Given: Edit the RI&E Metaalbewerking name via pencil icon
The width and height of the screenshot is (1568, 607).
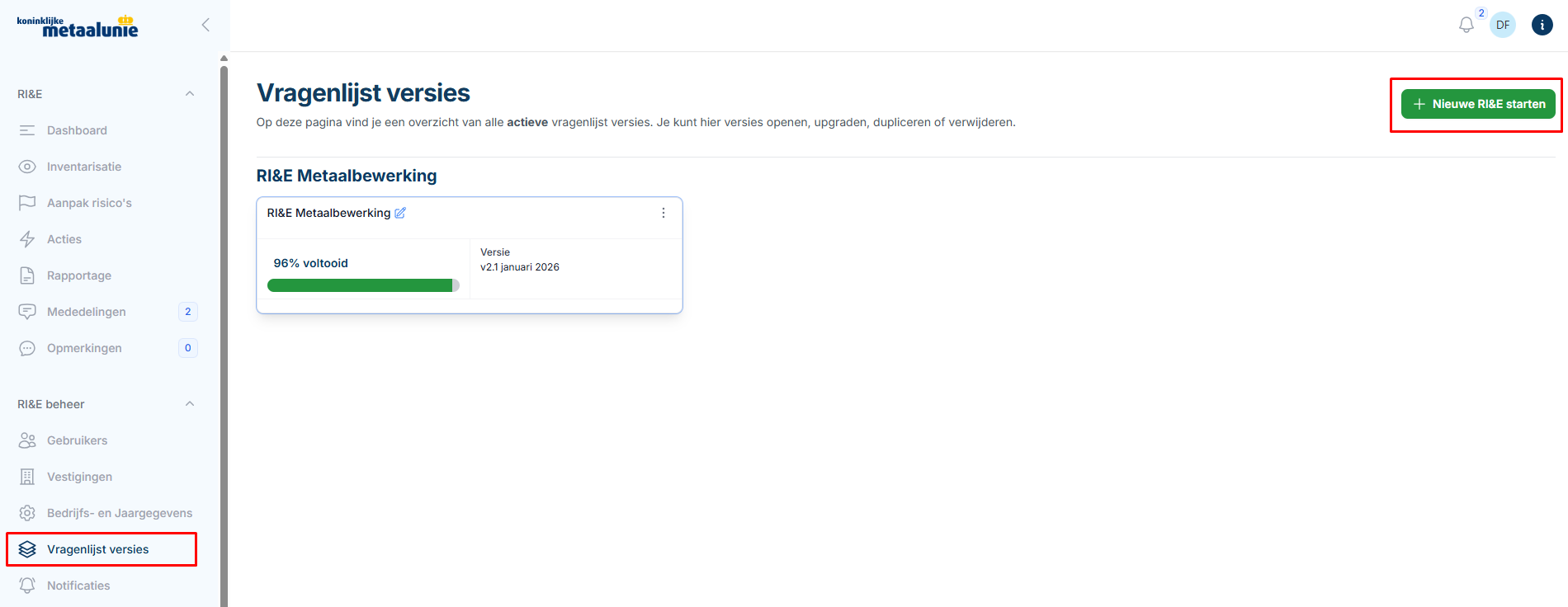Looking at the screenshot, I should [x=400, y=213].
